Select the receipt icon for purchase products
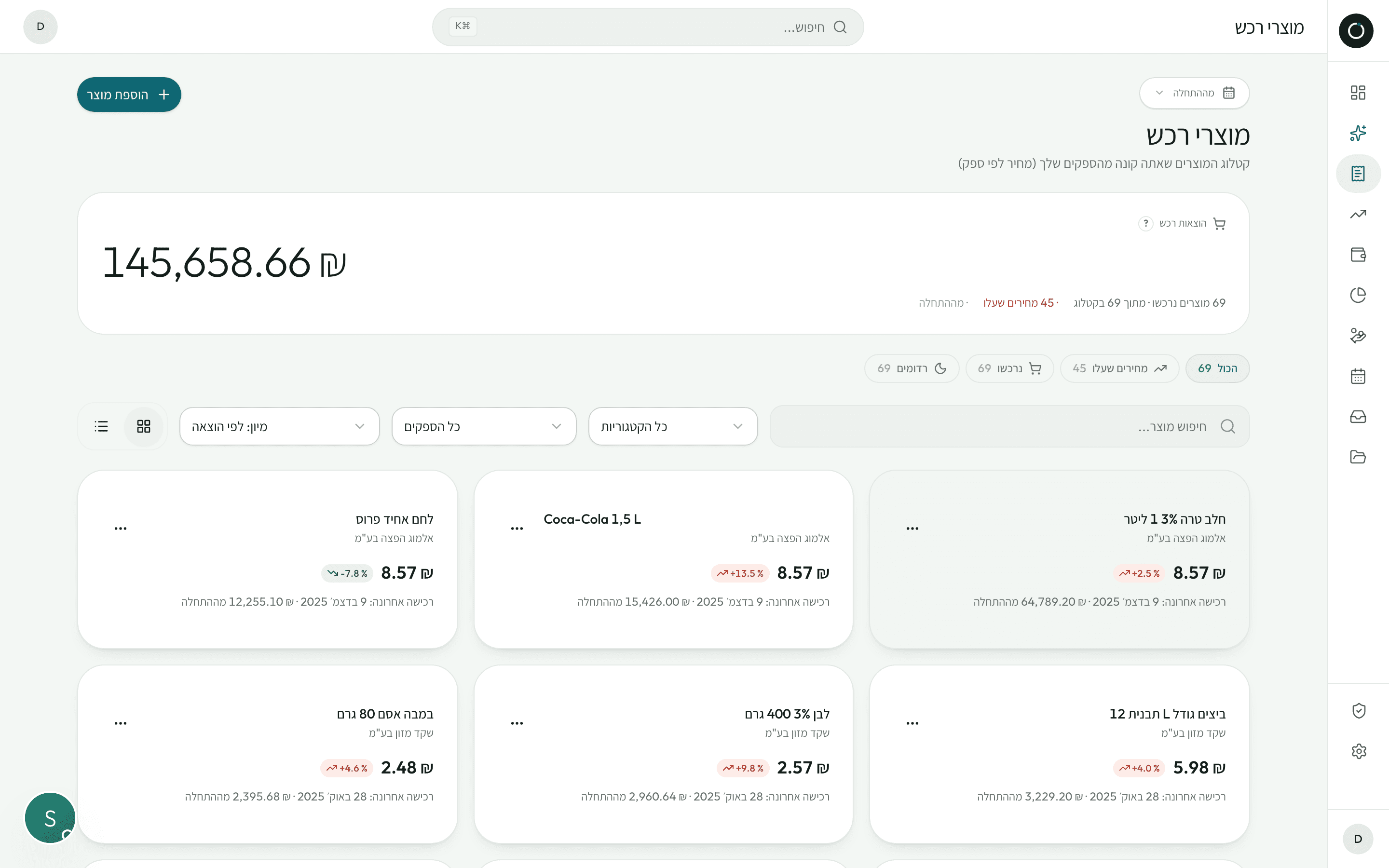 pos(1358,174)
